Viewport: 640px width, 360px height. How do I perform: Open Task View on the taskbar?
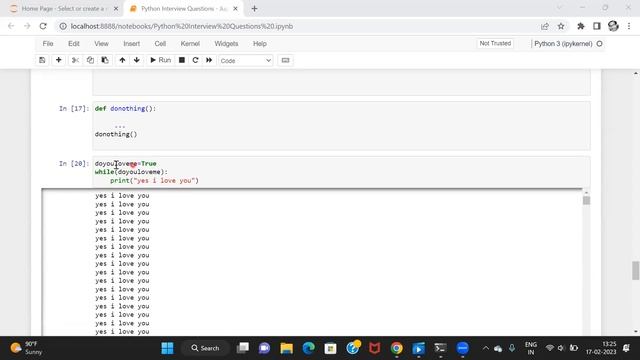243,348
